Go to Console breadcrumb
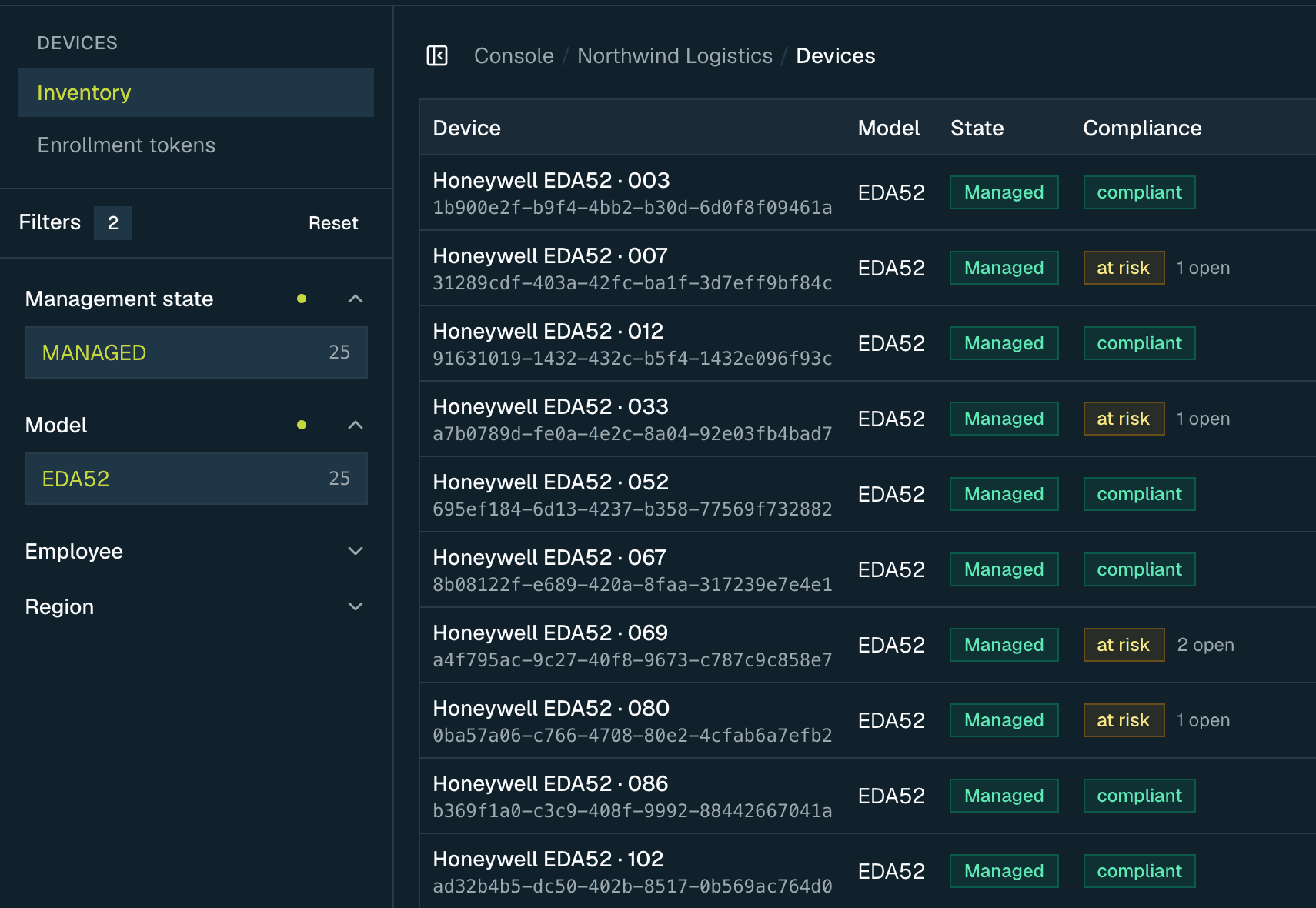Image resolution: width=1316 pixels, height=908 pixels. (x=514, y=55)
